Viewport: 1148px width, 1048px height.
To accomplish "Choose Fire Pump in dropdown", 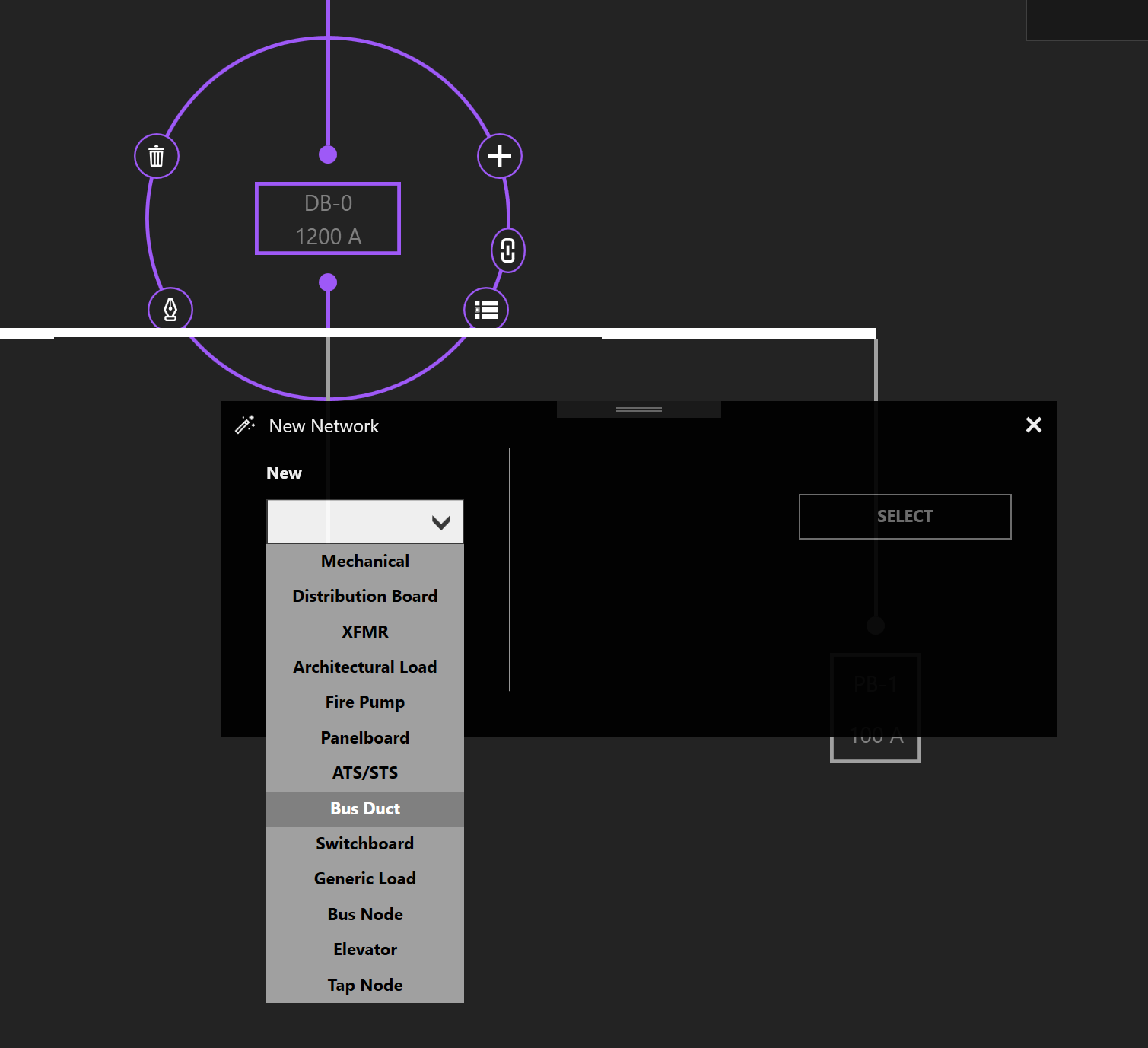I will tap(365, 702).
